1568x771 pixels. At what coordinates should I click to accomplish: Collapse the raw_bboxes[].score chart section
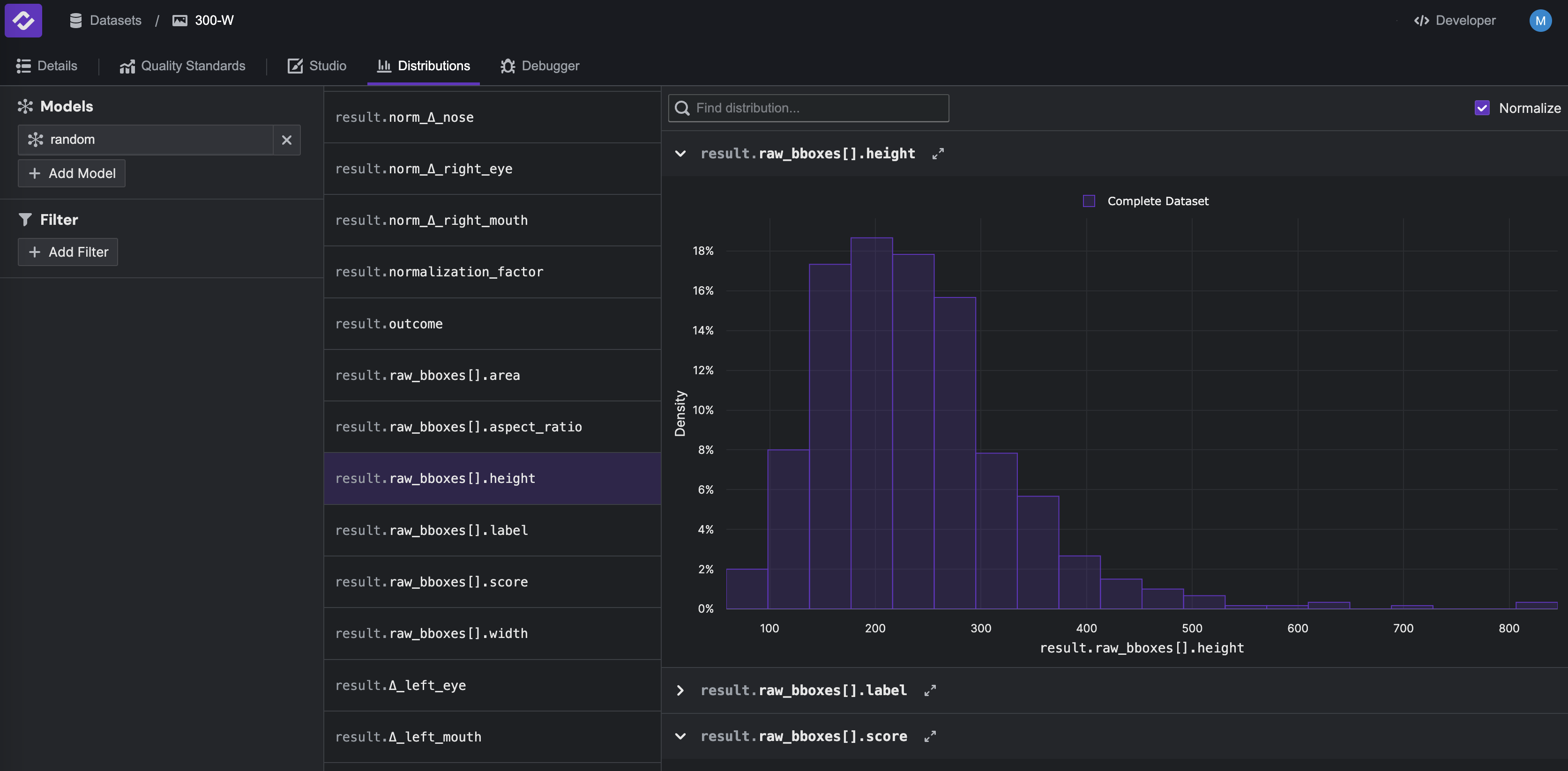680,736
